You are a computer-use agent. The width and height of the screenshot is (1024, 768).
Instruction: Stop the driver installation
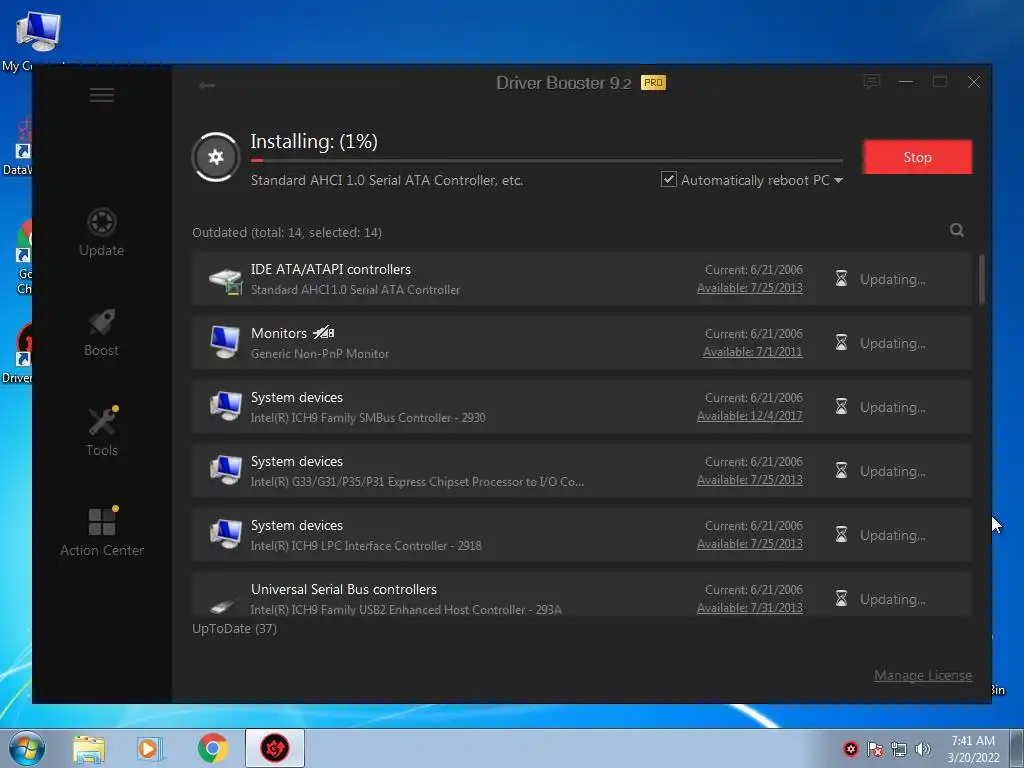pos(917,157)
